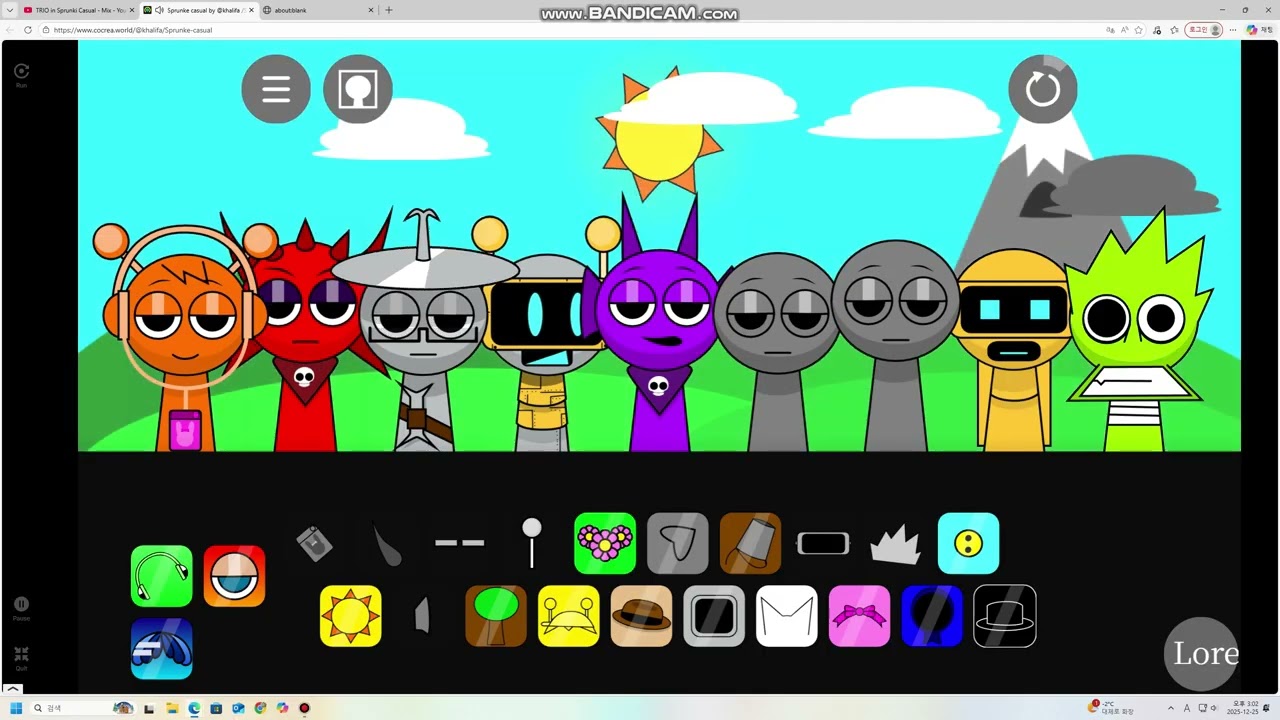
Task: Open the taskbar clock and date
Action: click(x=1245, y=708)
